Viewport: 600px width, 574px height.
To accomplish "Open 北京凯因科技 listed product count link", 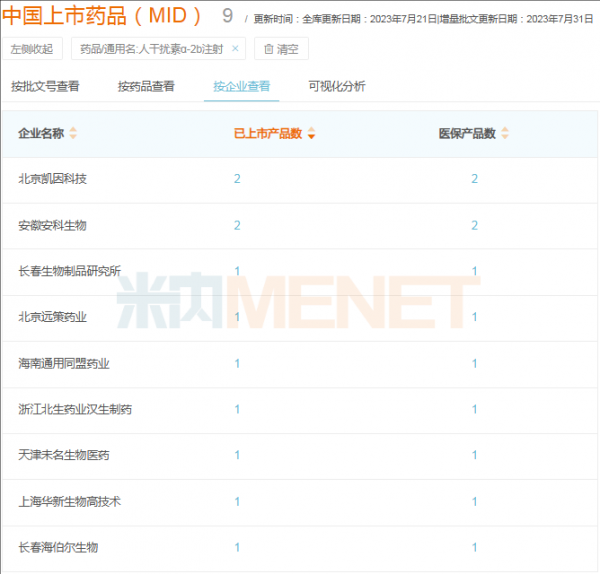I will [237, 179].
